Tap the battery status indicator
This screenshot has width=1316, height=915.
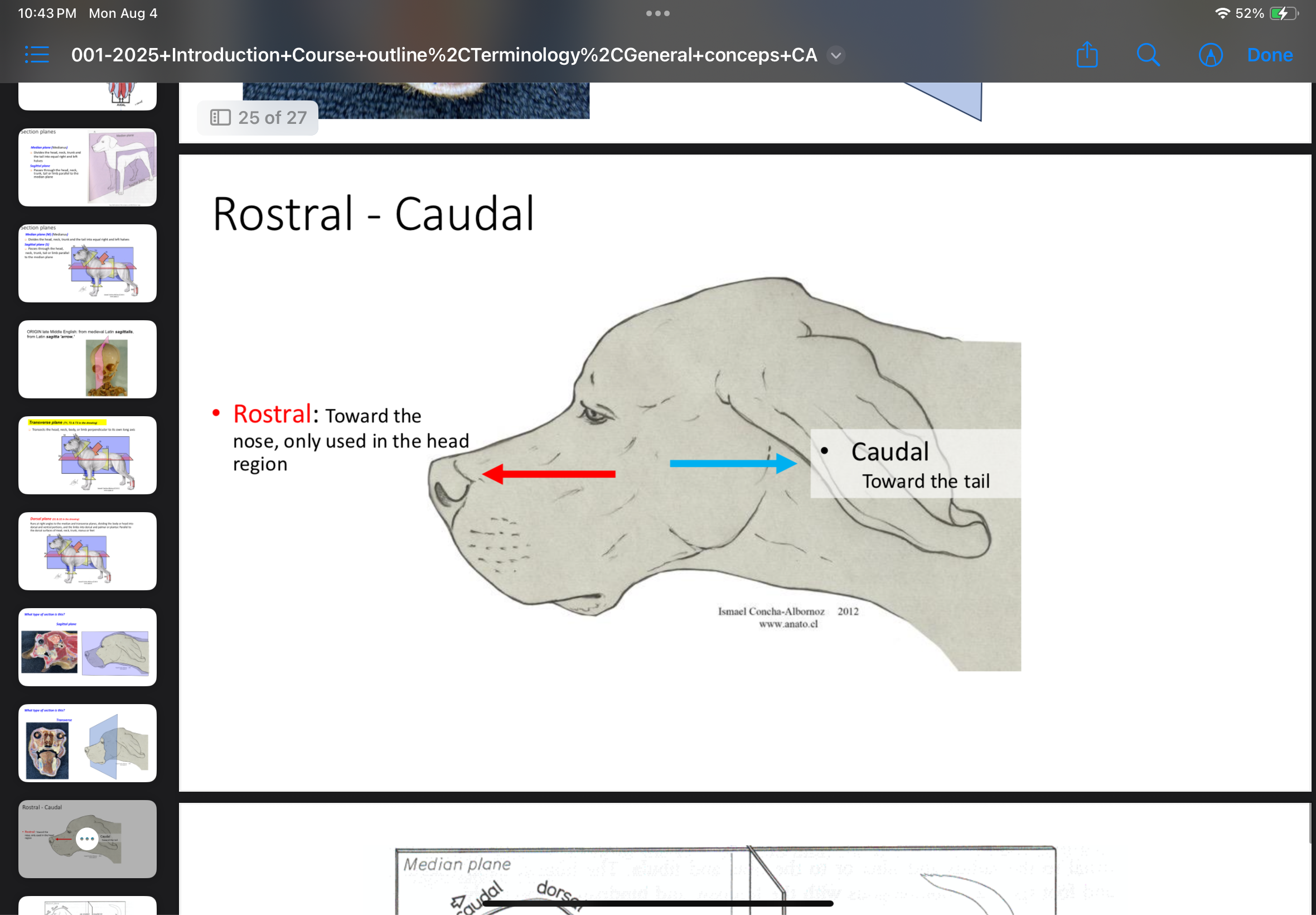pyautogui.click(x=1283, y=13)
